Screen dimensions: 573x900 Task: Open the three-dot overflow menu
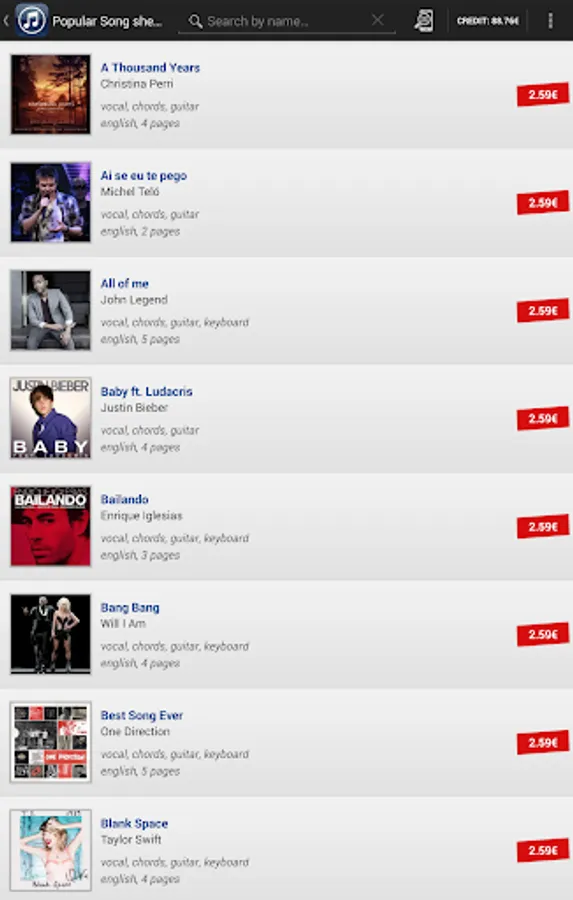click(550, 21)
